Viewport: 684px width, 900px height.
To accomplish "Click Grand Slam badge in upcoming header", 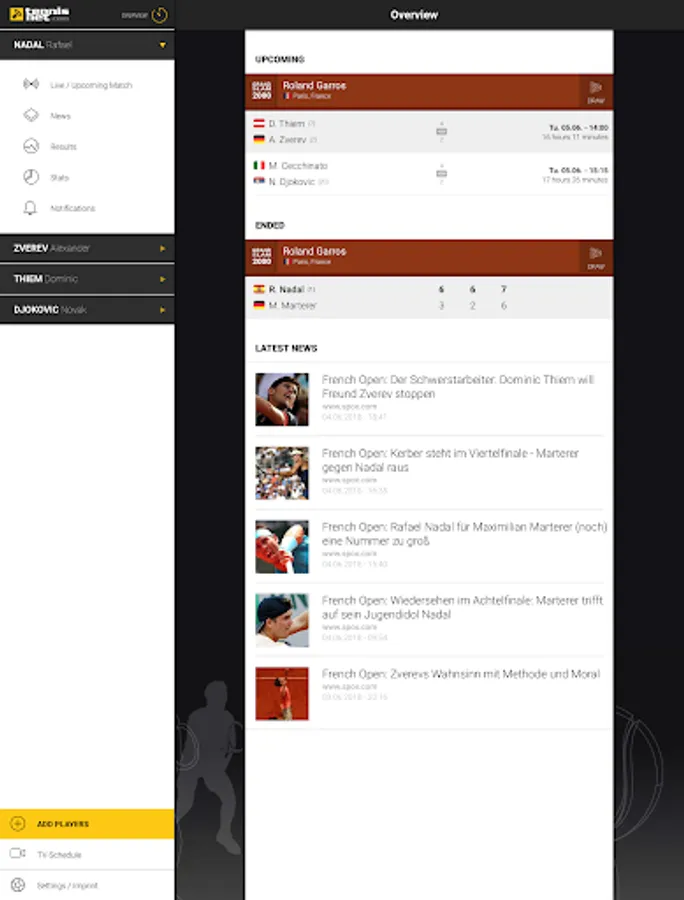I will pos(262,91).
